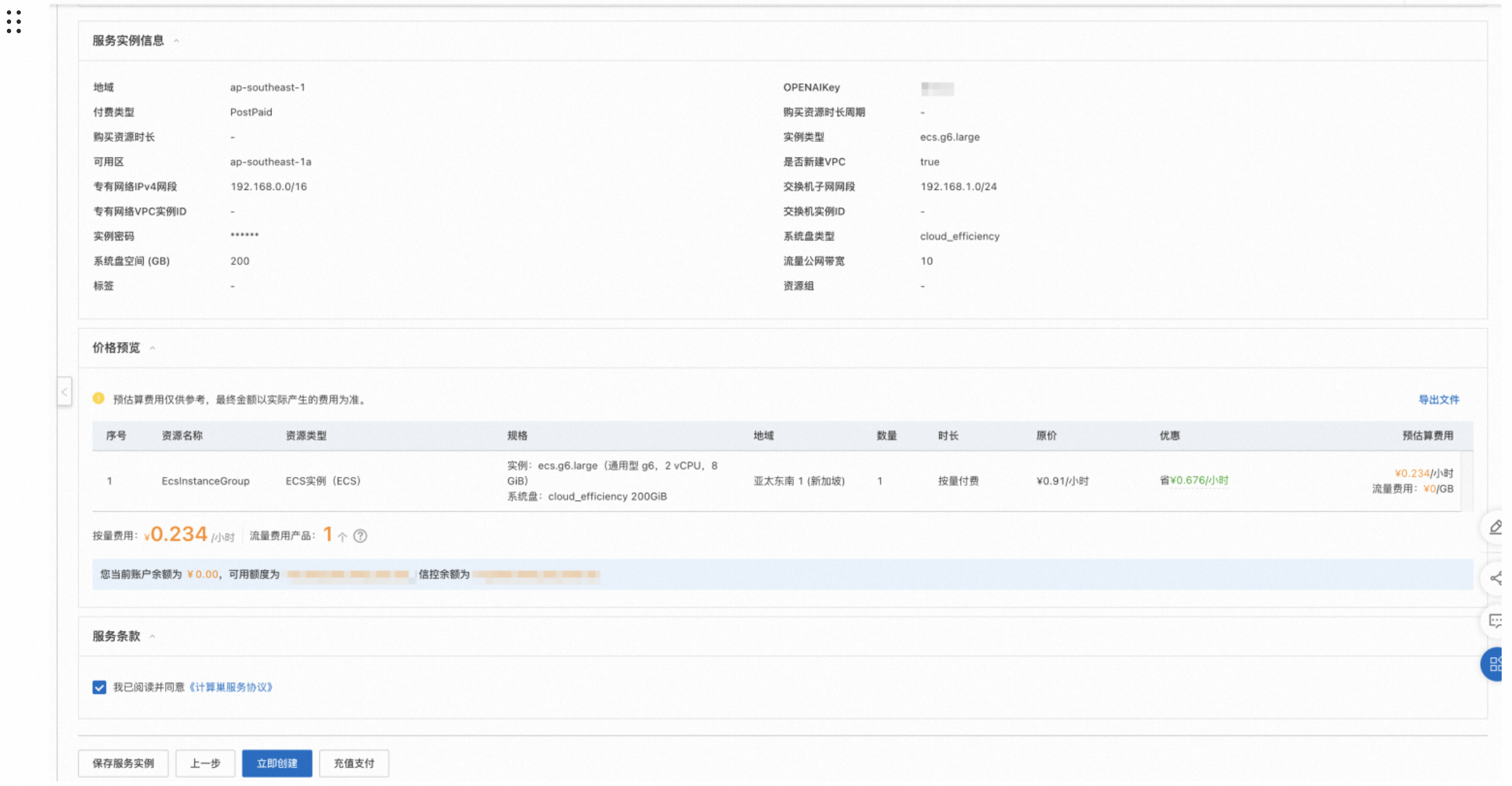Click the 是否新建VPC true value
The height and width of the screenshot is (786, 1512).
coord(929,162)
